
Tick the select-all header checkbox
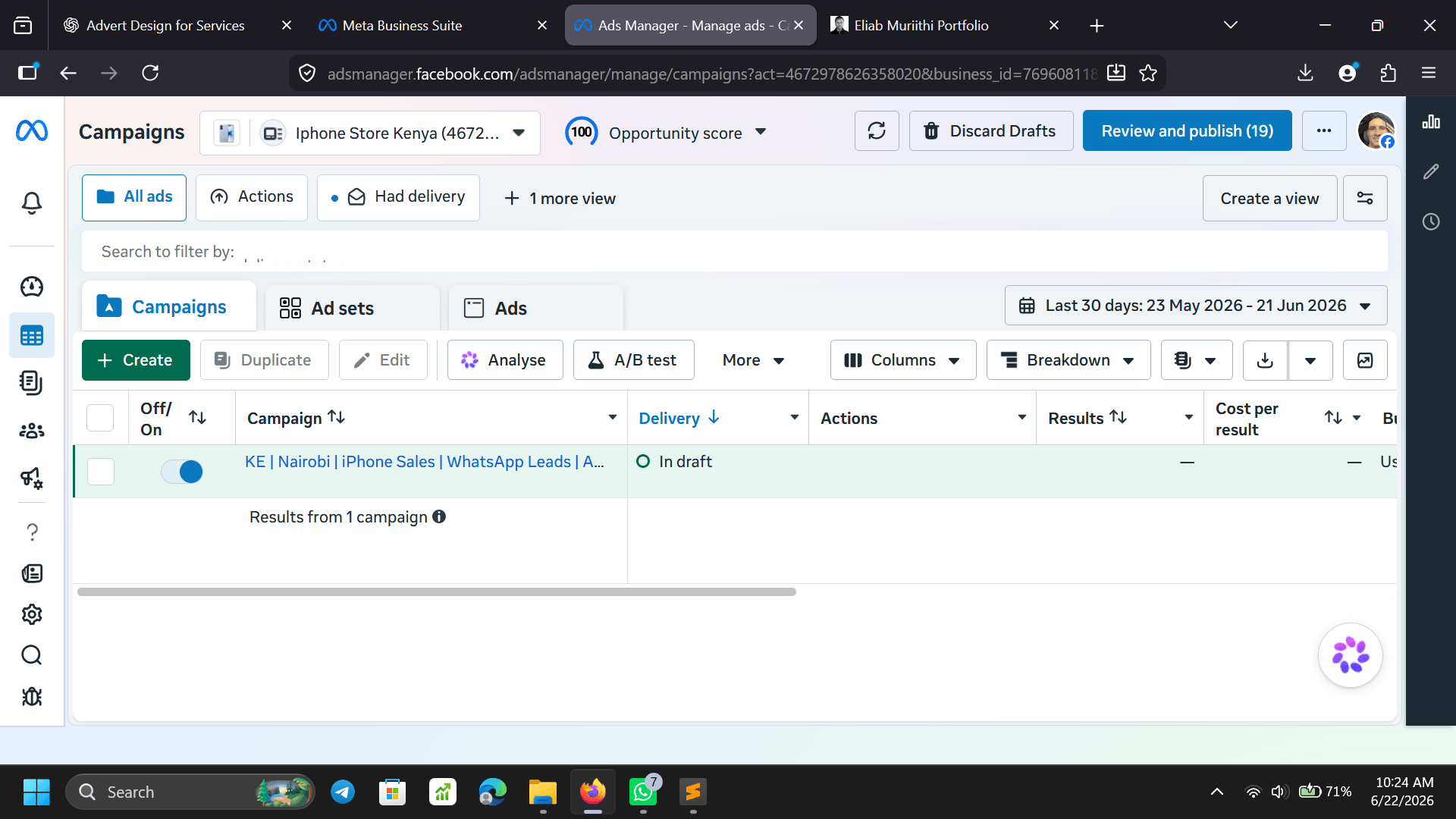click(100, 418)
